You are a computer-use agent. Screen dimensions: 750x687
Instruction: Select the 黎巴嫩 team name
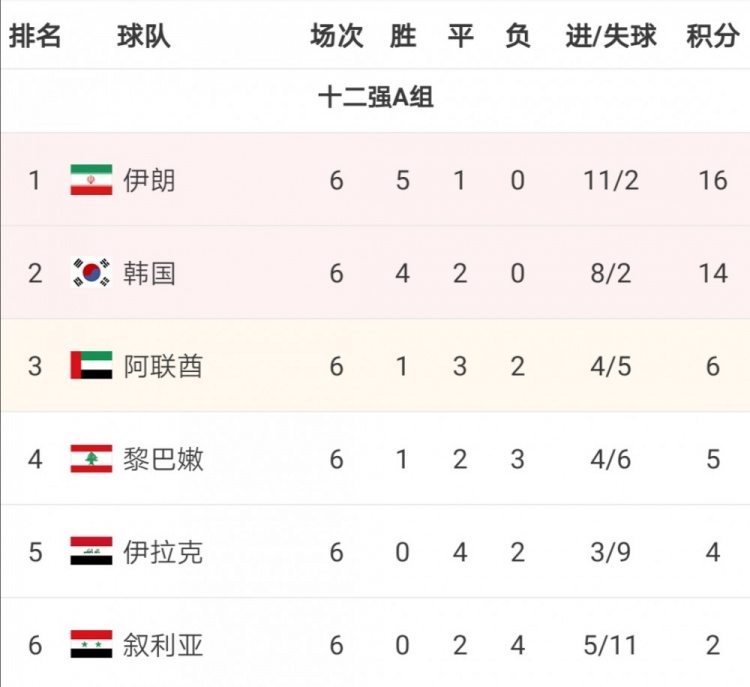163,459
